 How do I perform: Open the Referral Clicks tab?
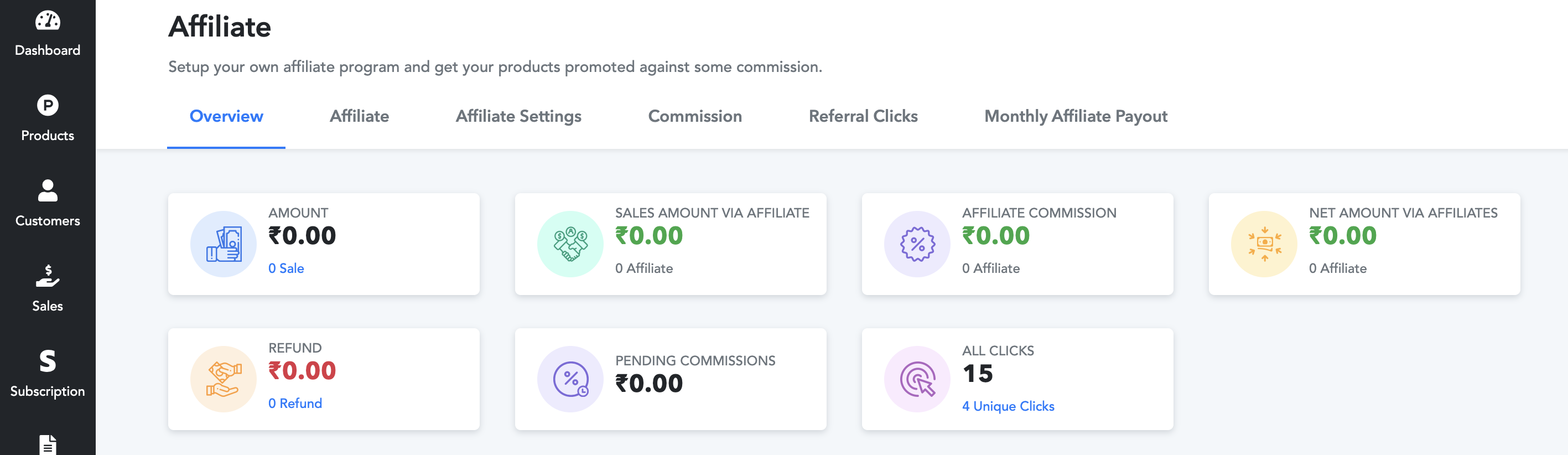click(x=863, y=116)
